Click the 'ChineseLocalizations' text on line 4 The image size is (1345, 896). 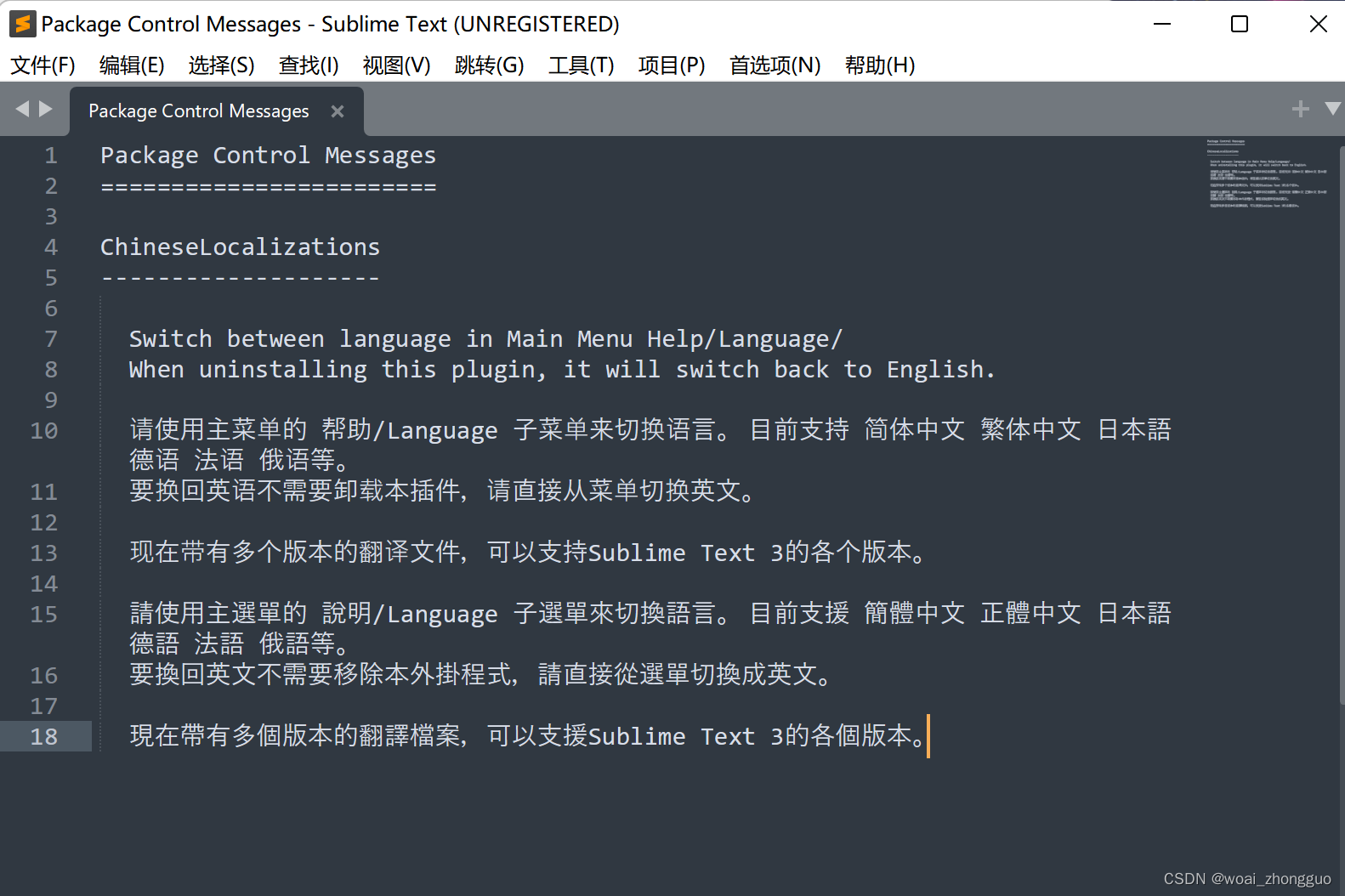point(240,247)
